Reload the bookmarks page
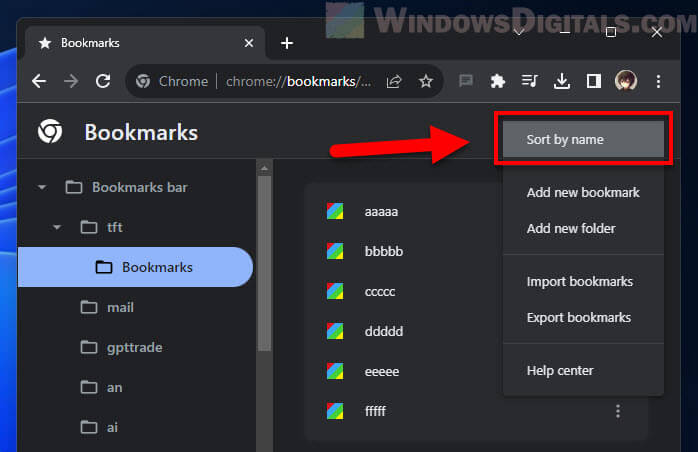The image size is (698, 452). click(x=102, y=82)
